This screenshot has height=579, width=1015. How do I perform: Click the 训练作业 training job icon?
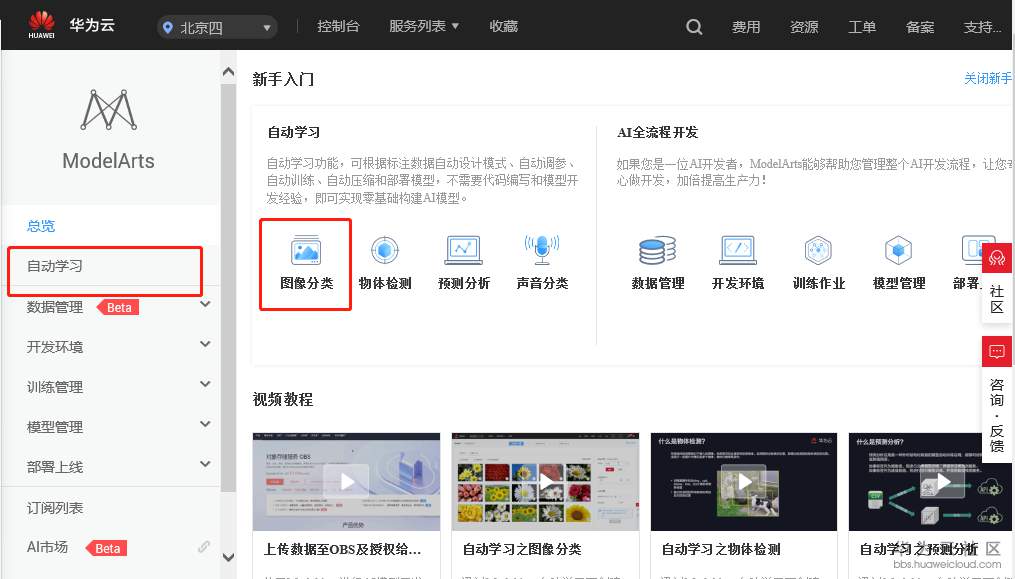[x=818, y=250]
